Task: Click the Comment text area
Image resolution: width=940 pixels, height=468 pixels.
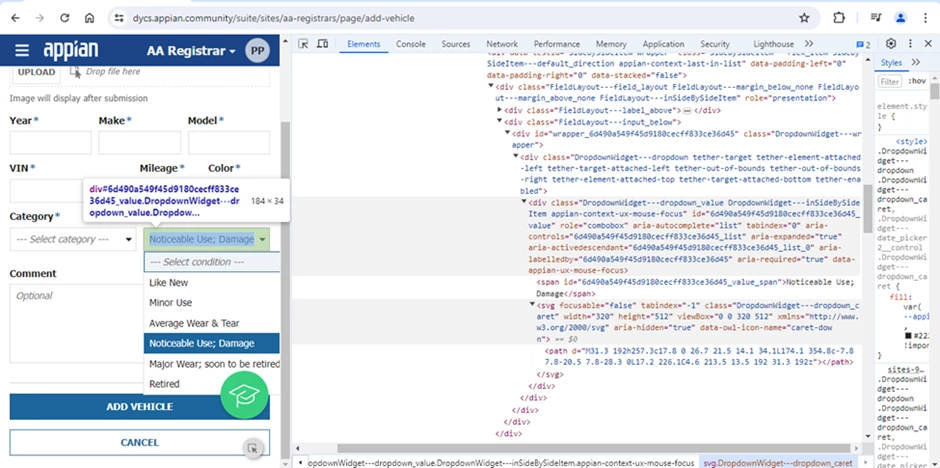Action: pos(75,324)
